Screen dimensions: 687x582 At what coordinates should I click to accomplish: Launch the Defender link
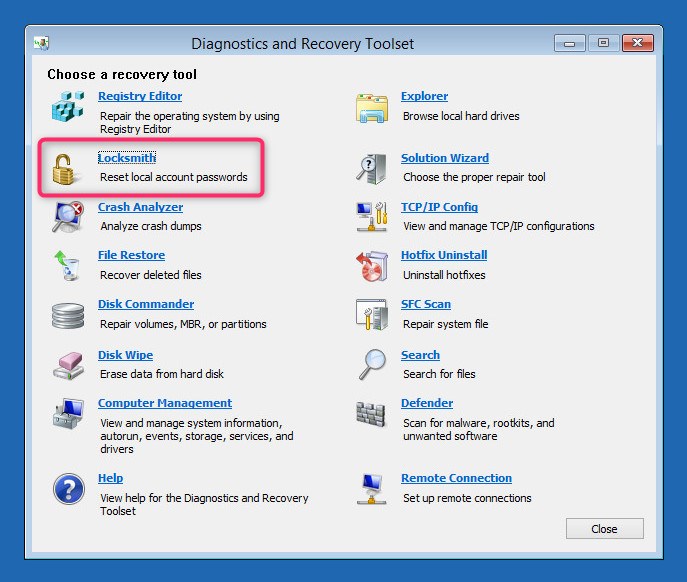tap(427, 403)
